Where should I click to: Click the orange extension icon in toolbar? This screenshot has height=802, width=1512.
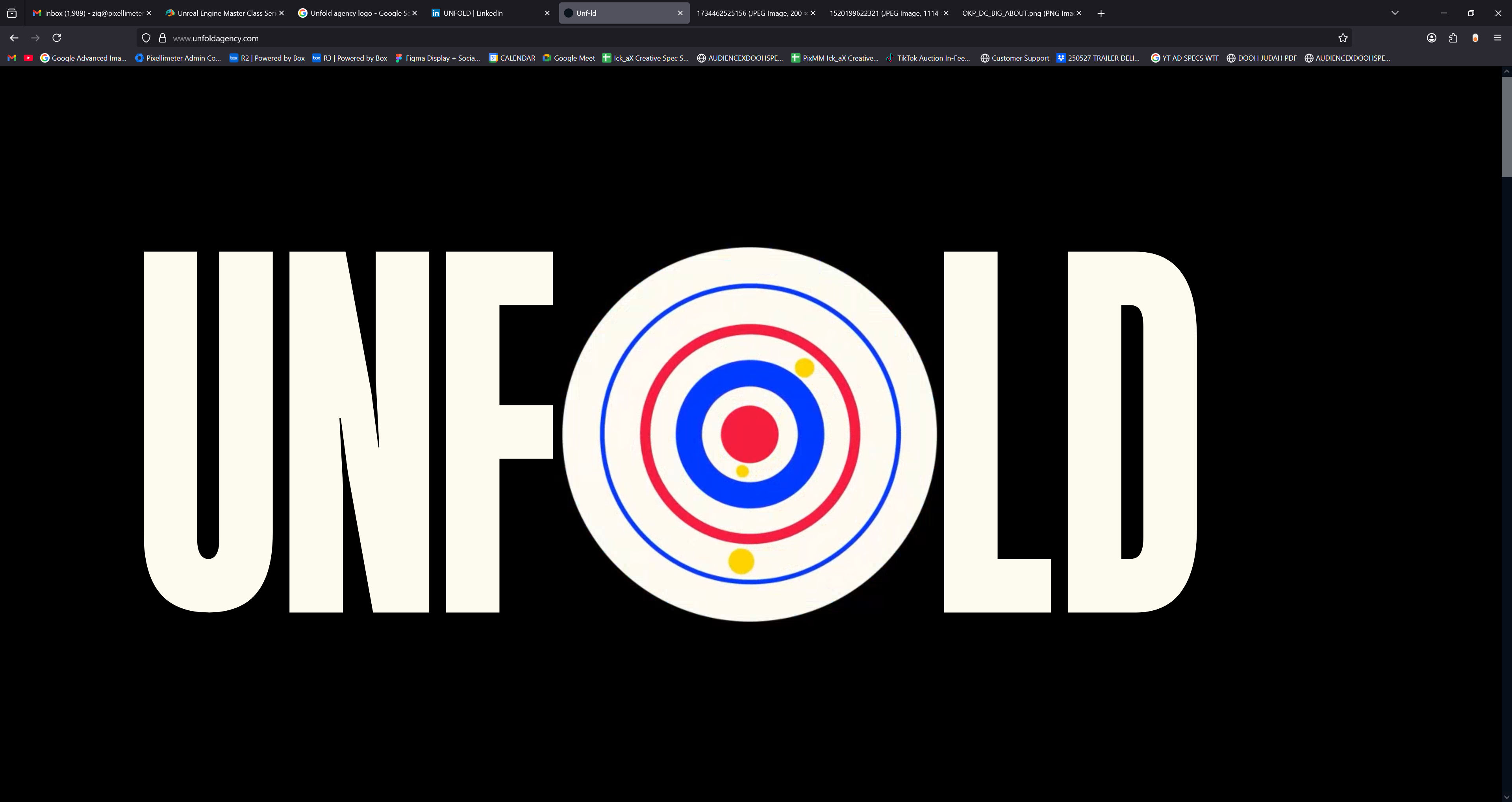[x=1475, y=38]
